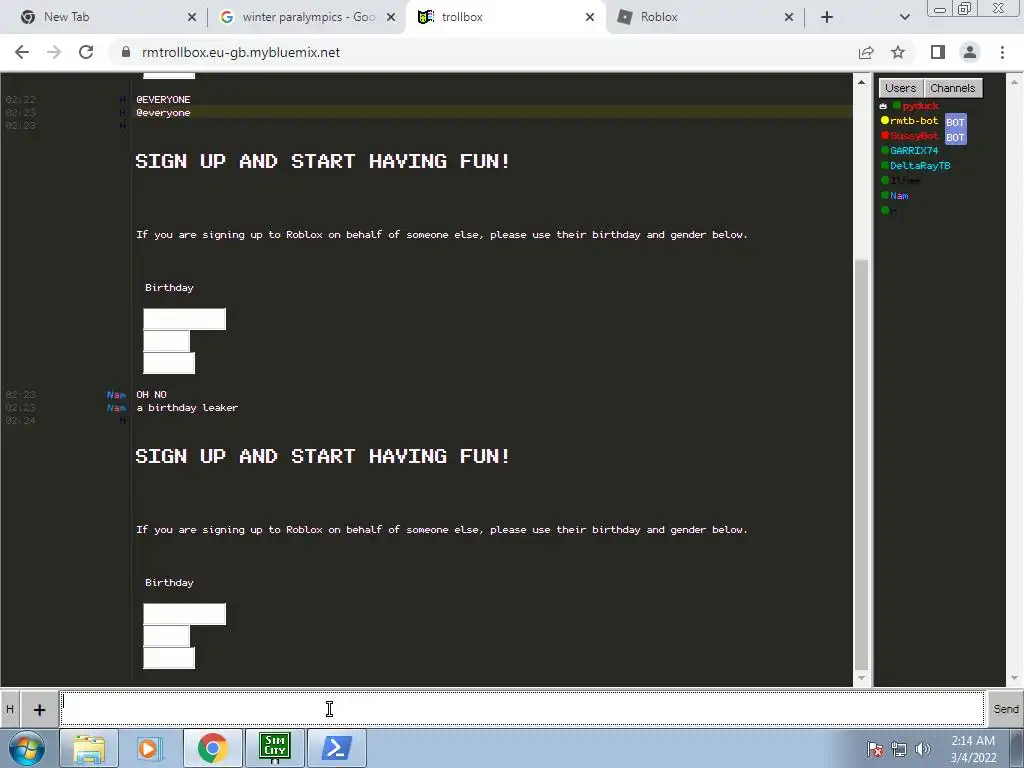Viewport: 1024px width, 768px height.
Task: Click first birthday box in upper form
Action: click(x=185, y=319)
